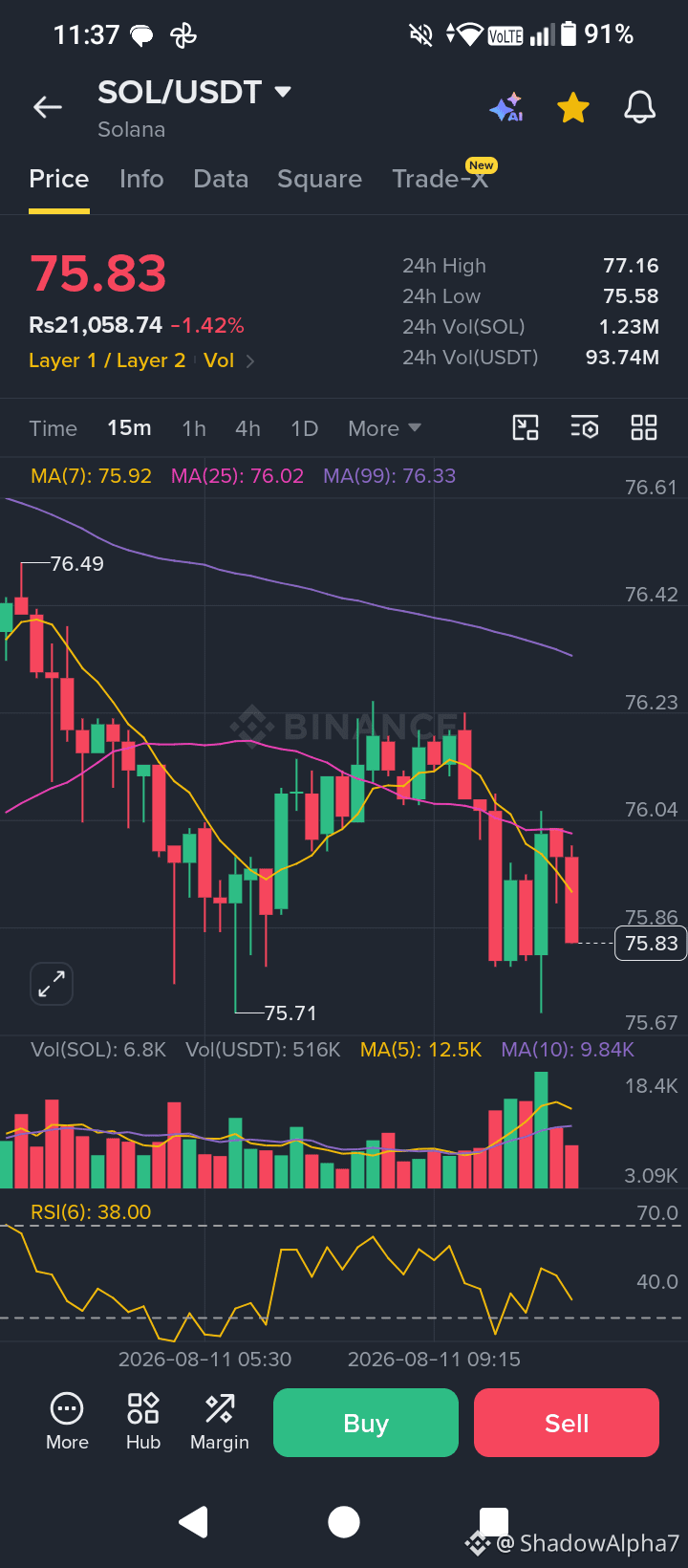Select the 15m interval
688x1568 pixels.
tap(129, 428)
